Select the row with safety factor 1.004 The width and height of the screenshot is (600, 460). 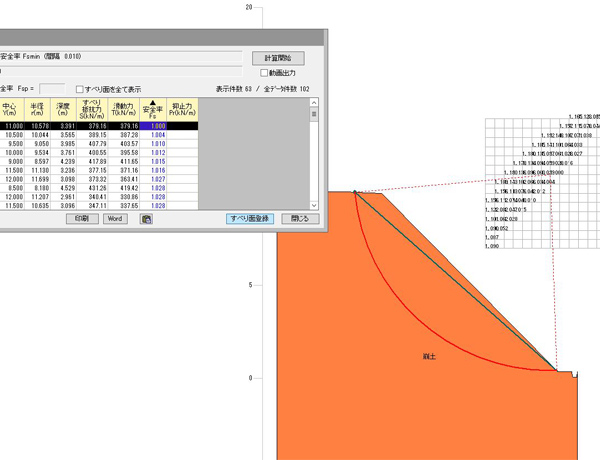pyautogui.click(x=100, y=134)
